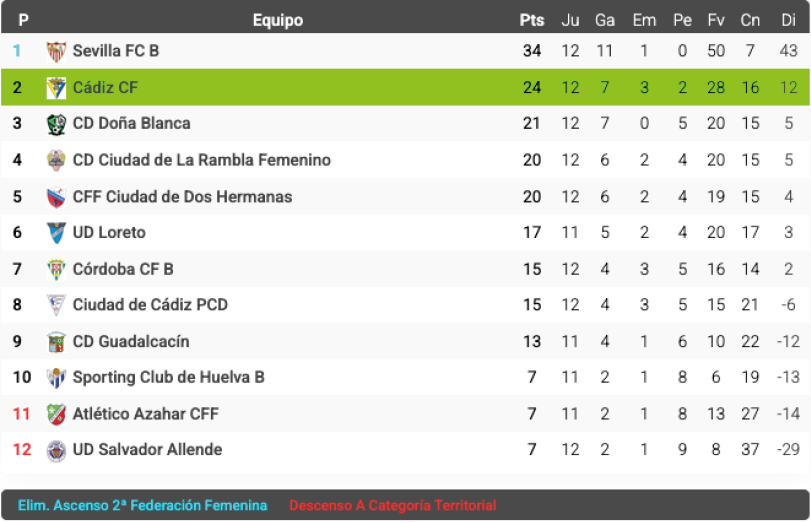Click the Equipo column header
811x523 pixels.
pos(277,20)
